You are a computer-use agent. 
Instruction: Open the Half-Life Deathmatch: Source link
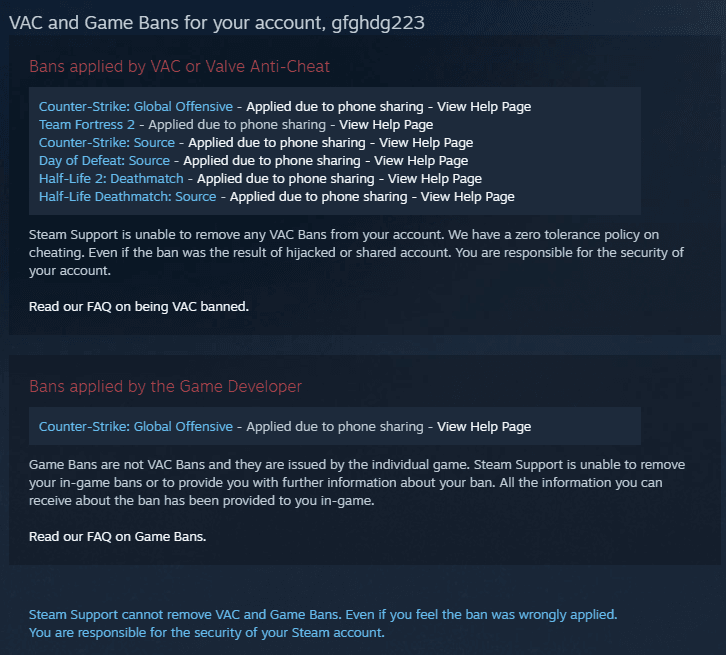(x=127, y=197)
